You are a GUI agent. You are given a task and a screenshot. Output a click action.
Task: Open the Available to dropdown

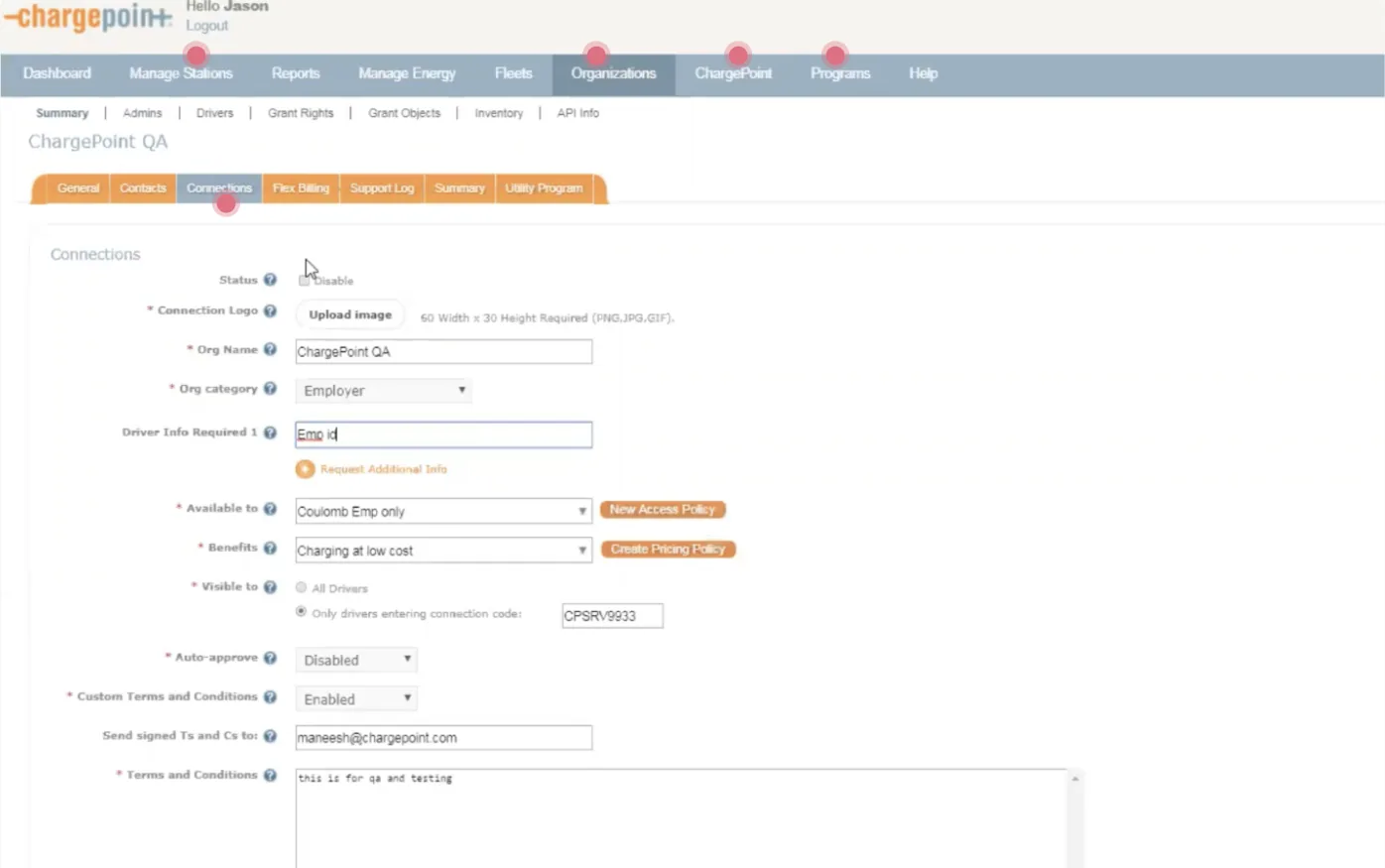443,511
